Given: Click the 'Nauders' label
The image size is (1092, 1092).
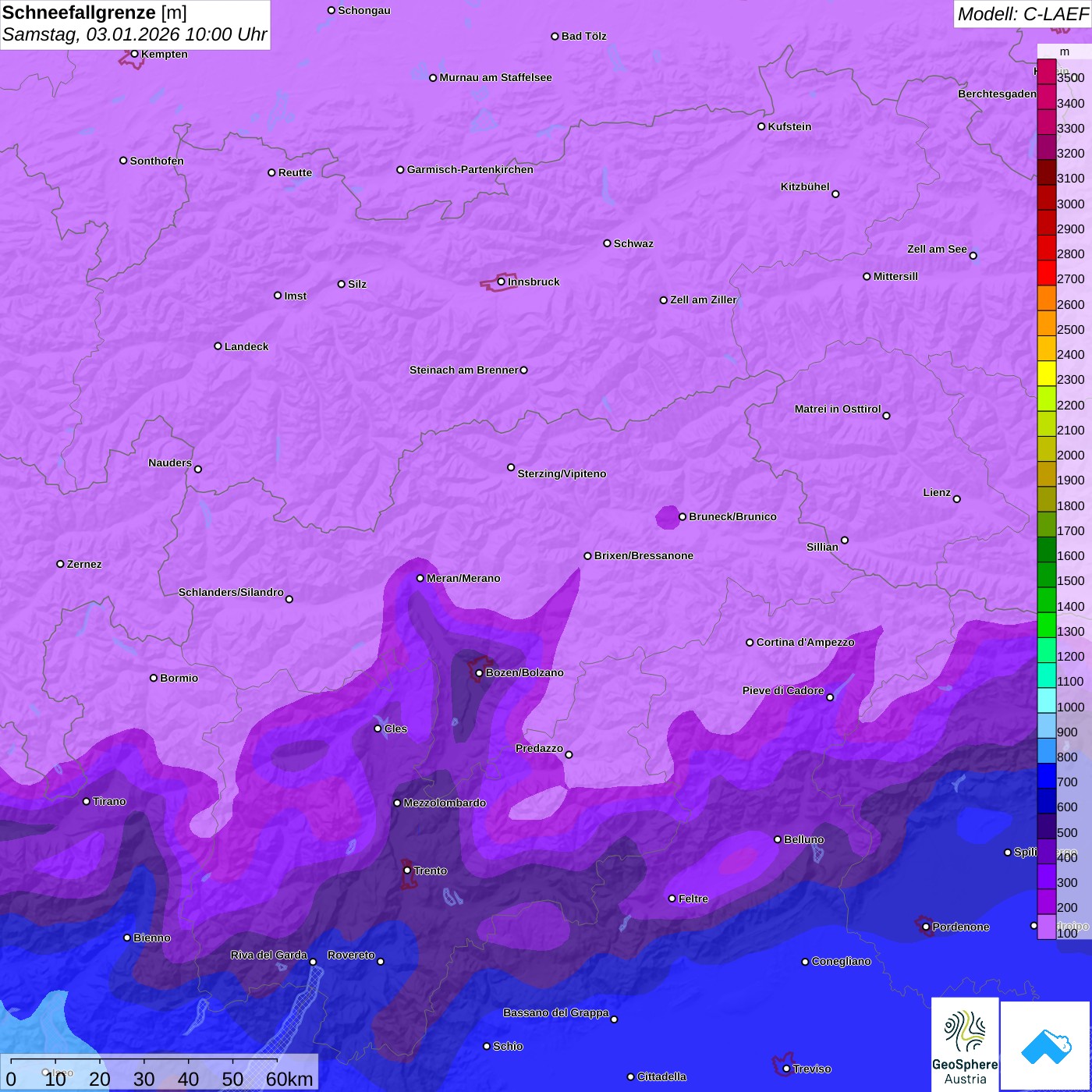Looking at the screenshot, I should (x=170, y=463).
